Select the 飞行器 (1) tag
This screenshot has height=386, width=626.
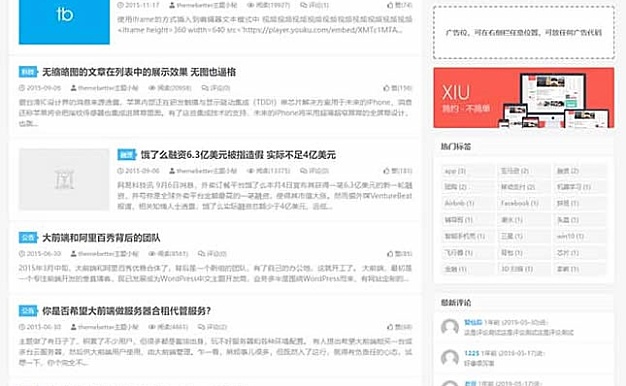tap(468, 253)
